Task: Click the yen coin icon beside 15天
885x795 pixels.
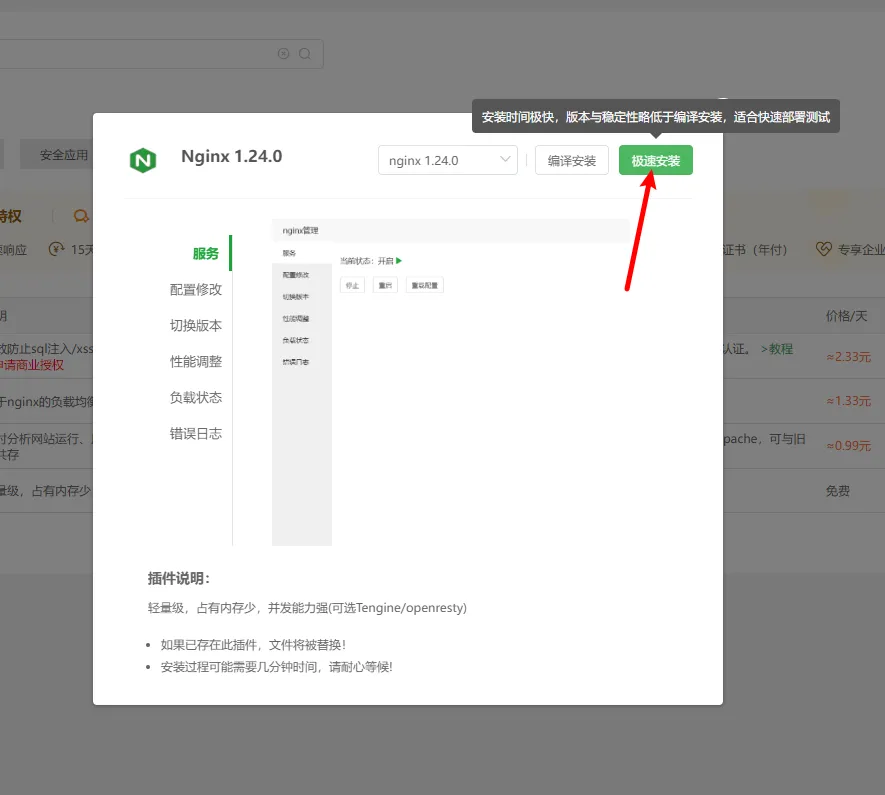Action: [56, 249]
